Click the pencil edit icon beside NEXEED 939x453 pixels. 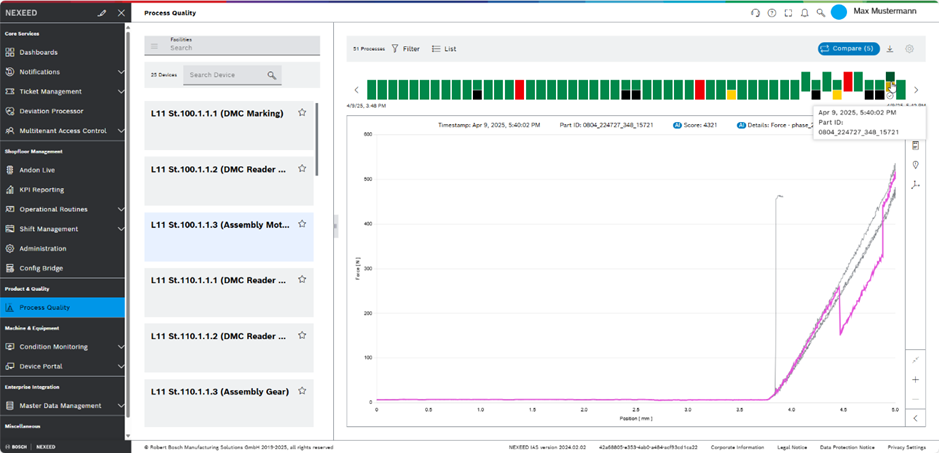coord(101,13)
